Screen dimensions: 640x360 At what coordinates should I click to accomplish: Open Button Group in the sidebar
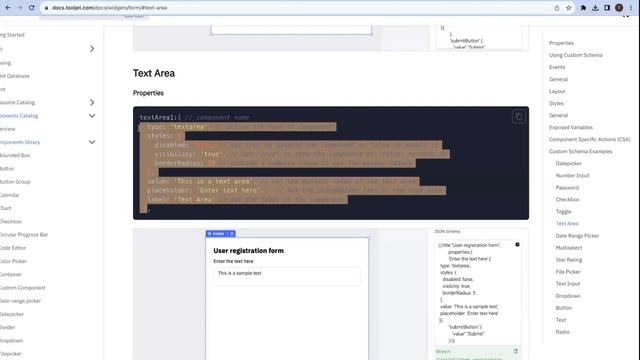pyautogui.click(x=15, y=182)
